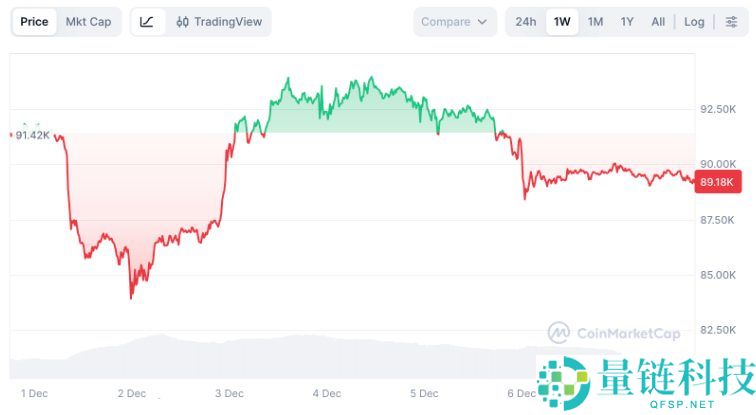Open the chart settings sliders icon
The image size is (756, 415).
coord(731,22)
